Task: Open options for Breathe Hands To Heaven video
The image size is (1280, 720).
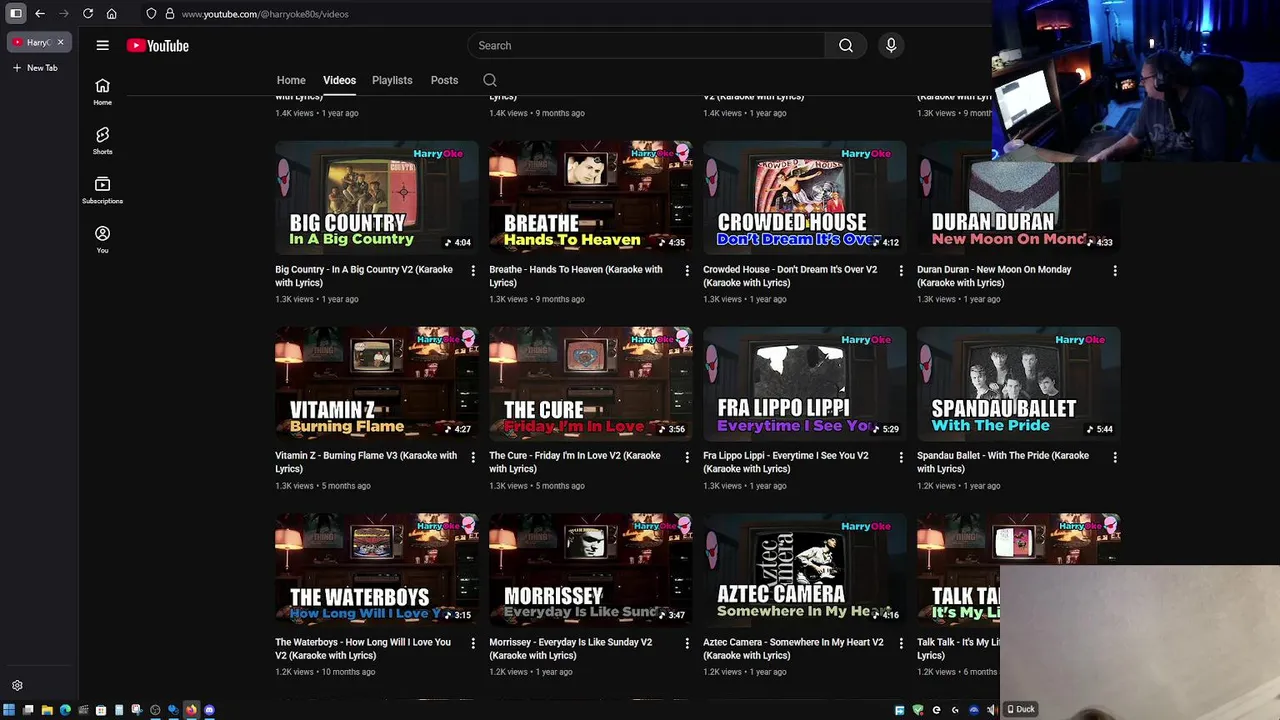Action: click(687, 271)
